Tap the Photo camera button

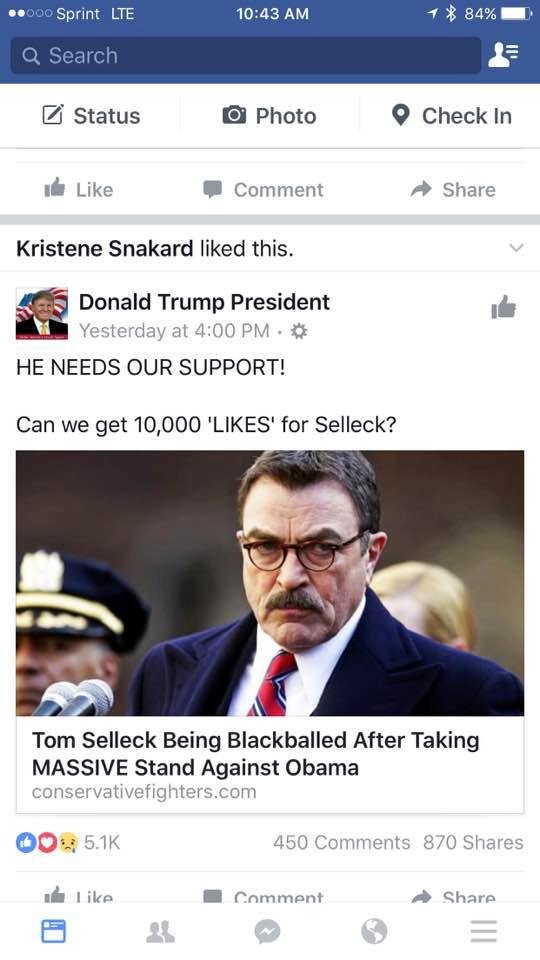click(269, 116)
